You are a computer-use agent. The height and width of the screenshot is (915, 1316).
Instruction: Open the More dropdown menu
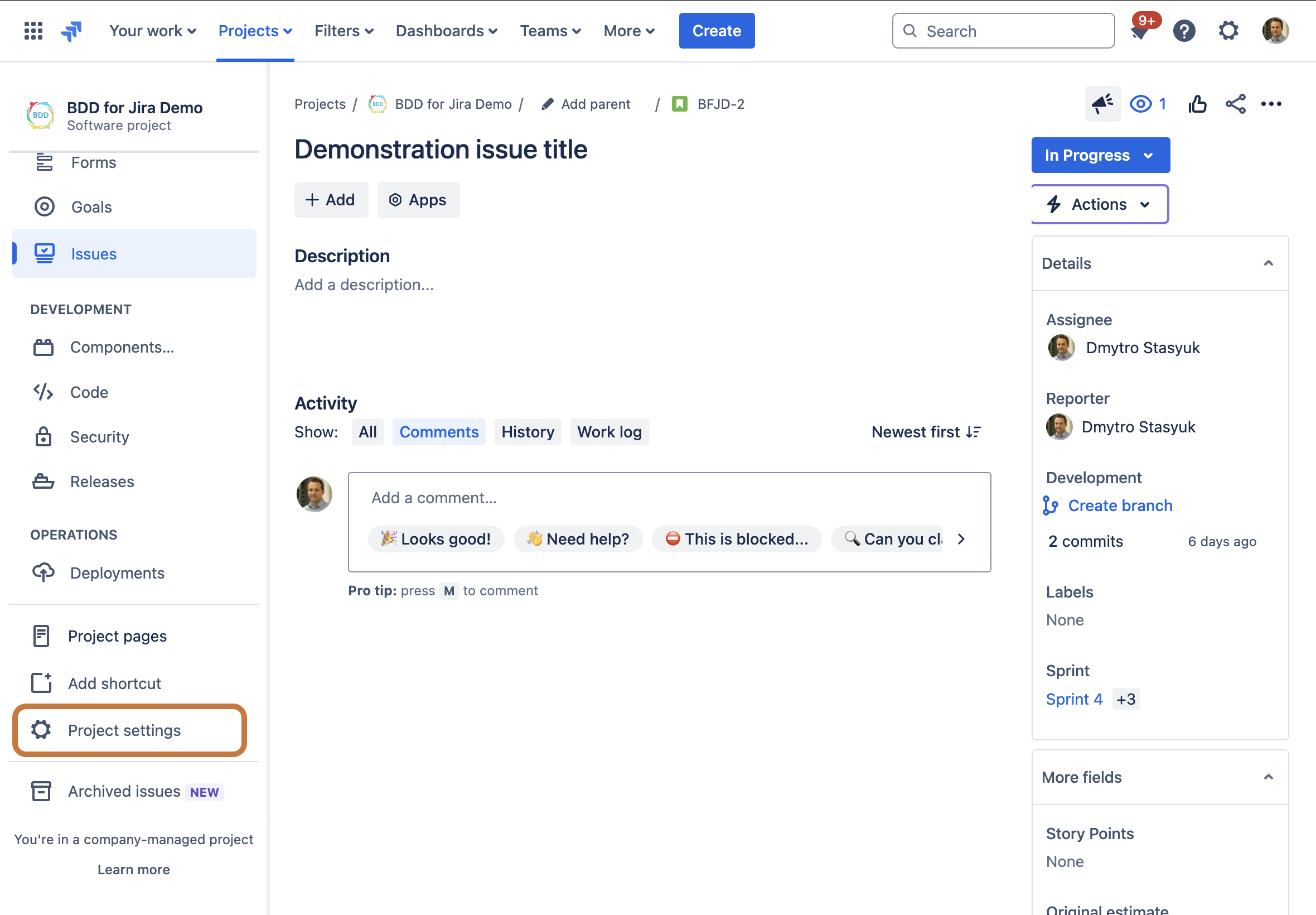629,30
